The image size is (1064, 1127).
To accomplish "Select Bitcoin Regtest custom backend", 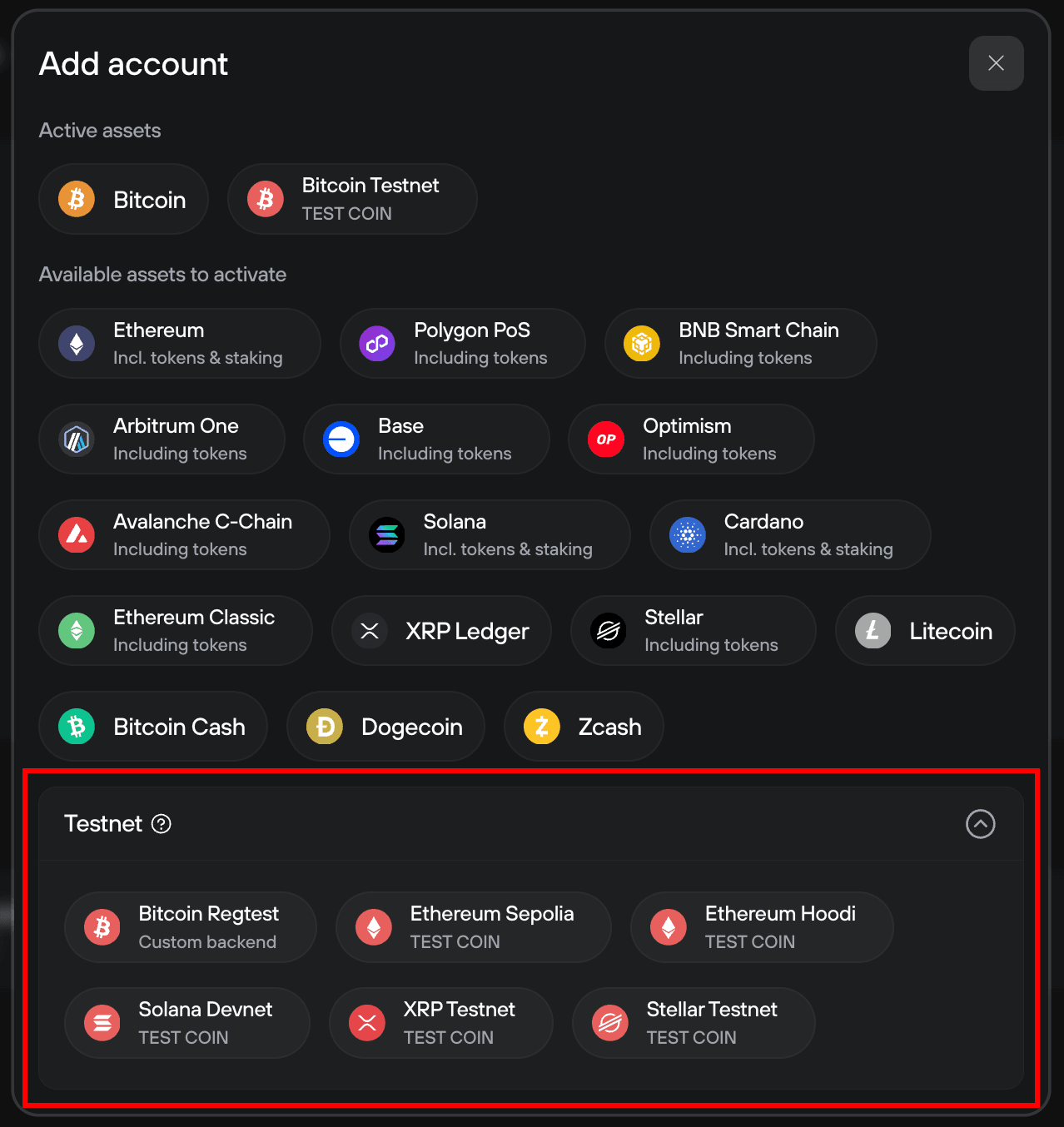I will pos(190,926).
